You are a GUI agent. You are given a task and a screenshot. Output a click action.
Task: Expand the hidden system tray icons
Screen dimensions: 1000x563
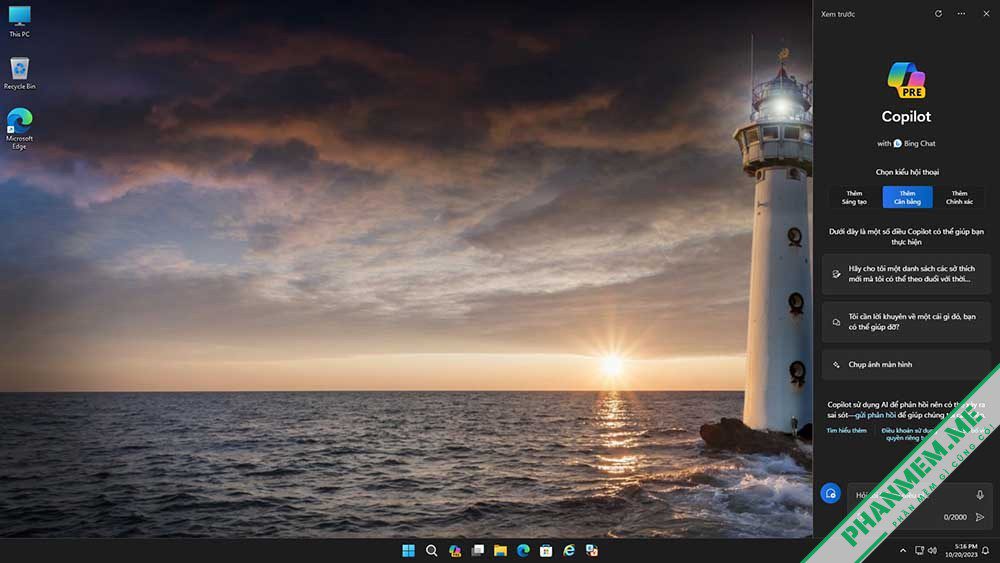click(x=902, y=550)
